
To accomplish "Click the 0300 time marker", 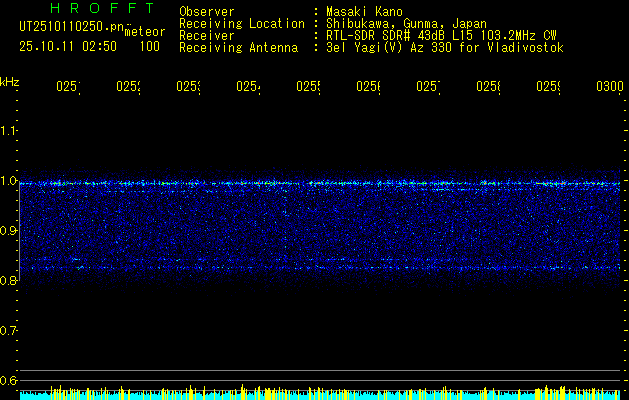I will (610, 87).
